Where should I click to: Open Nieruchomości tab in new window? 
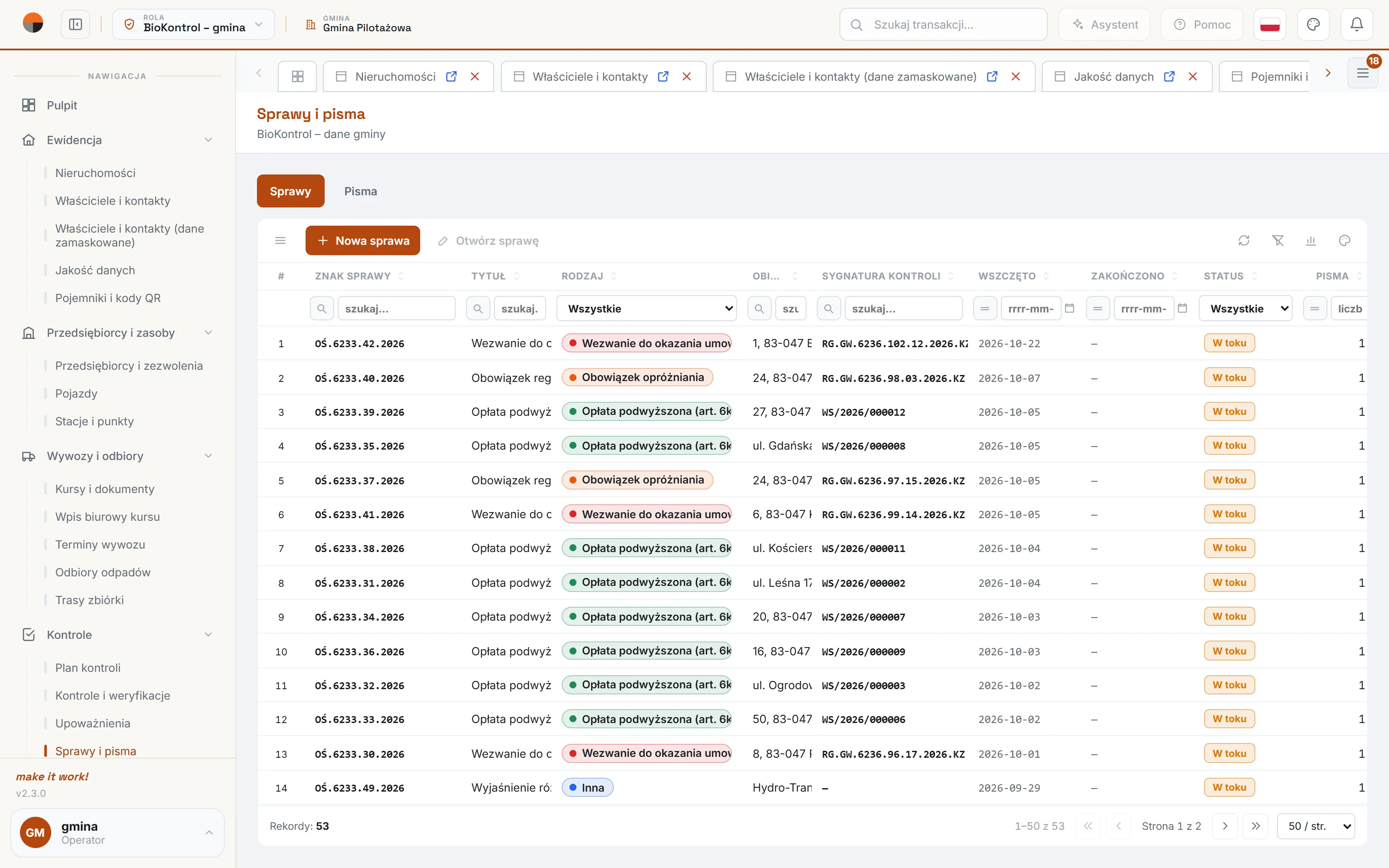coord(452,76)
